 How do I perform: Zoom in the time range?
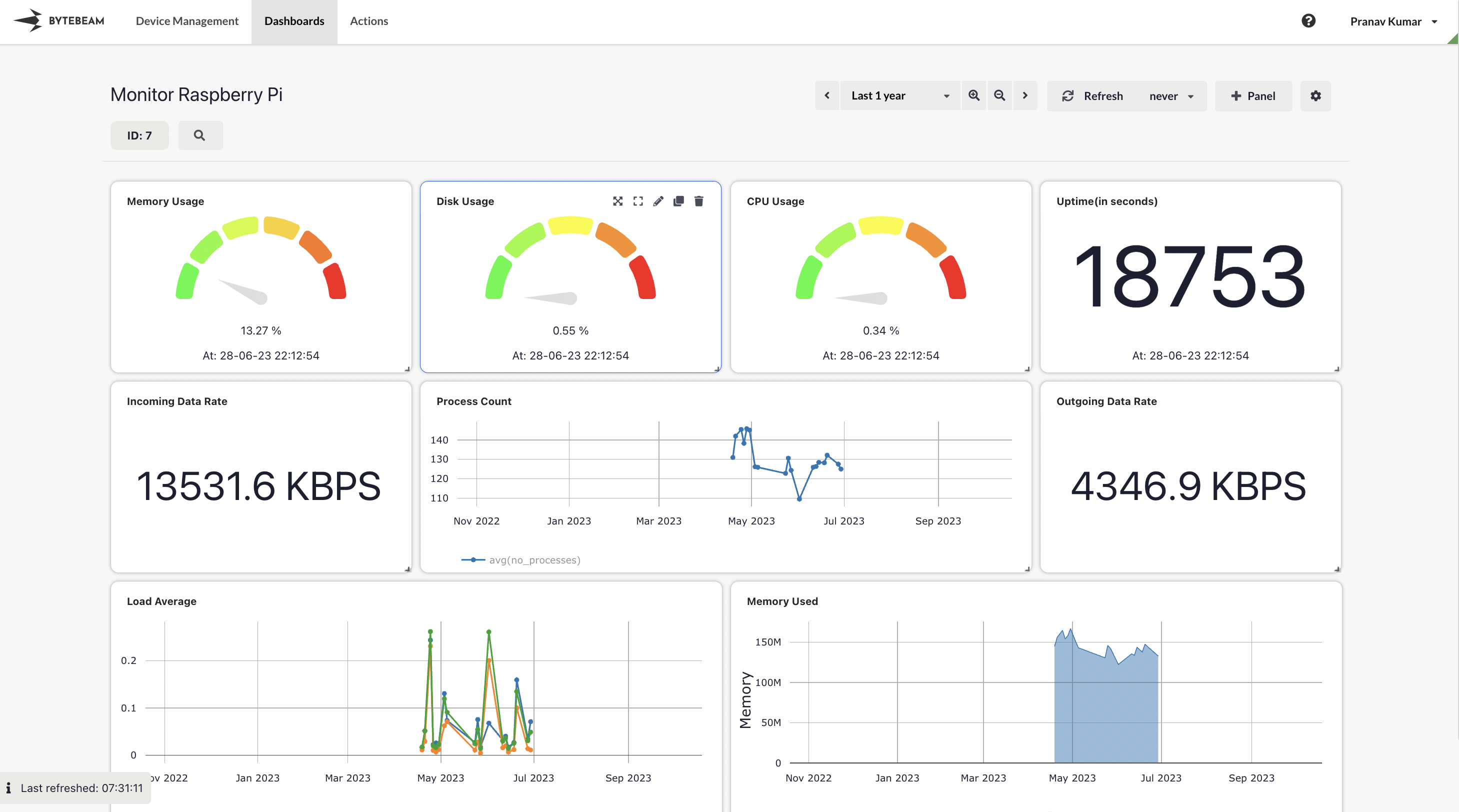(973, 95)
